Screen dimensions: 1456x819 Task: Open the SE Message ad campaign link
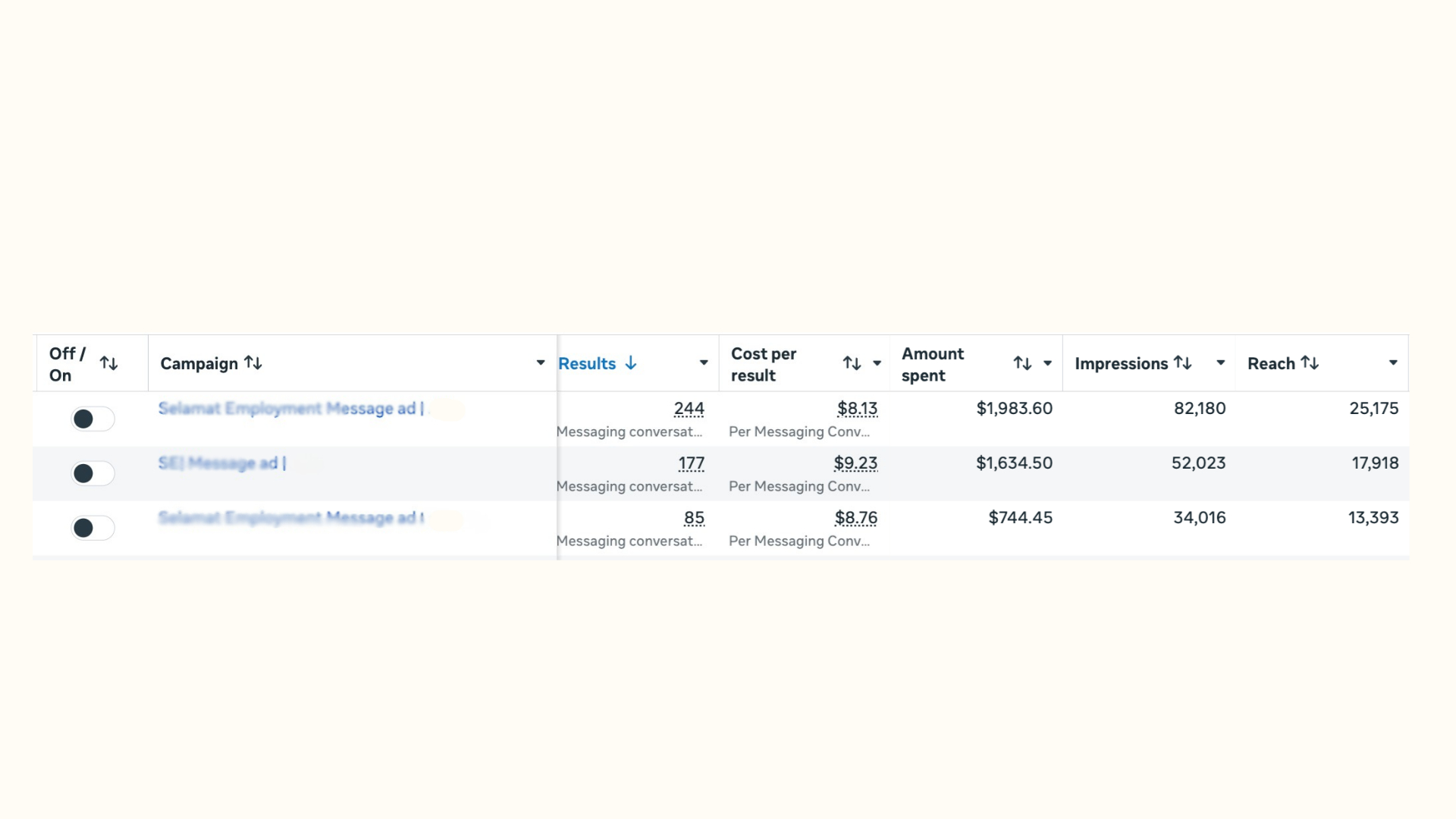[x=222, y=463]
